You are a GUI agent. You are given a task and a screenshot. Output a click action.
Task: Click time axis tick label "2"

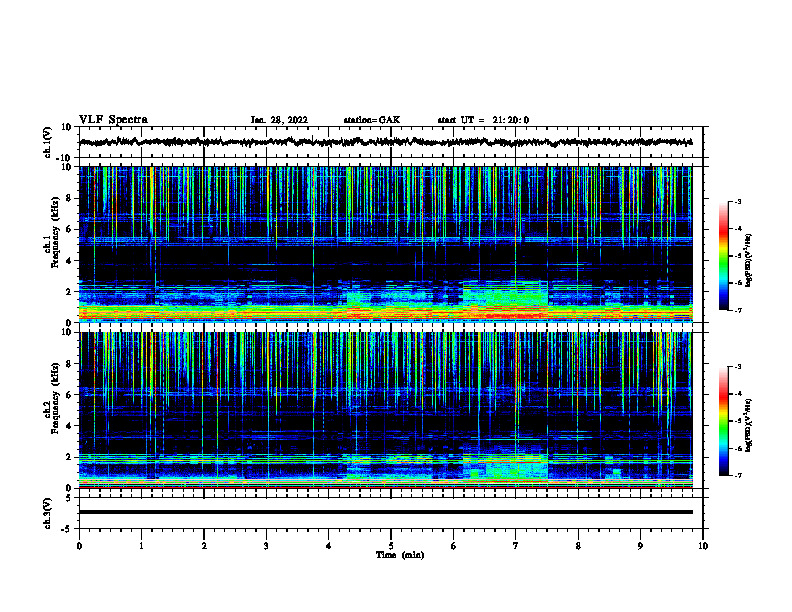pyautogui.click(x=204, y=546)
